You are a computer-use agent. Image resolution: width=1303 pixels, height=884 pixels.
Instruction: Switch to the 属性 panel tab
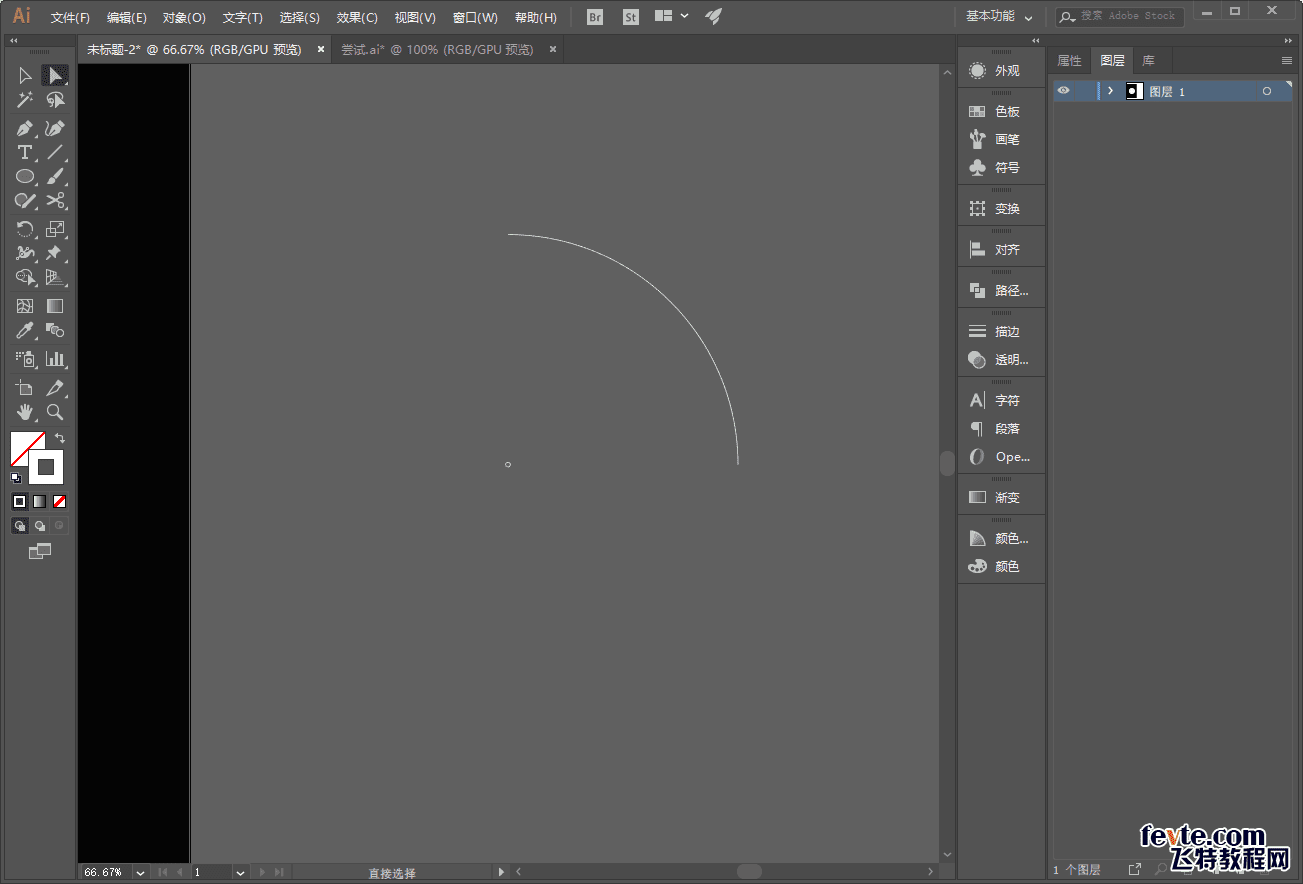tap(1069, 61)
